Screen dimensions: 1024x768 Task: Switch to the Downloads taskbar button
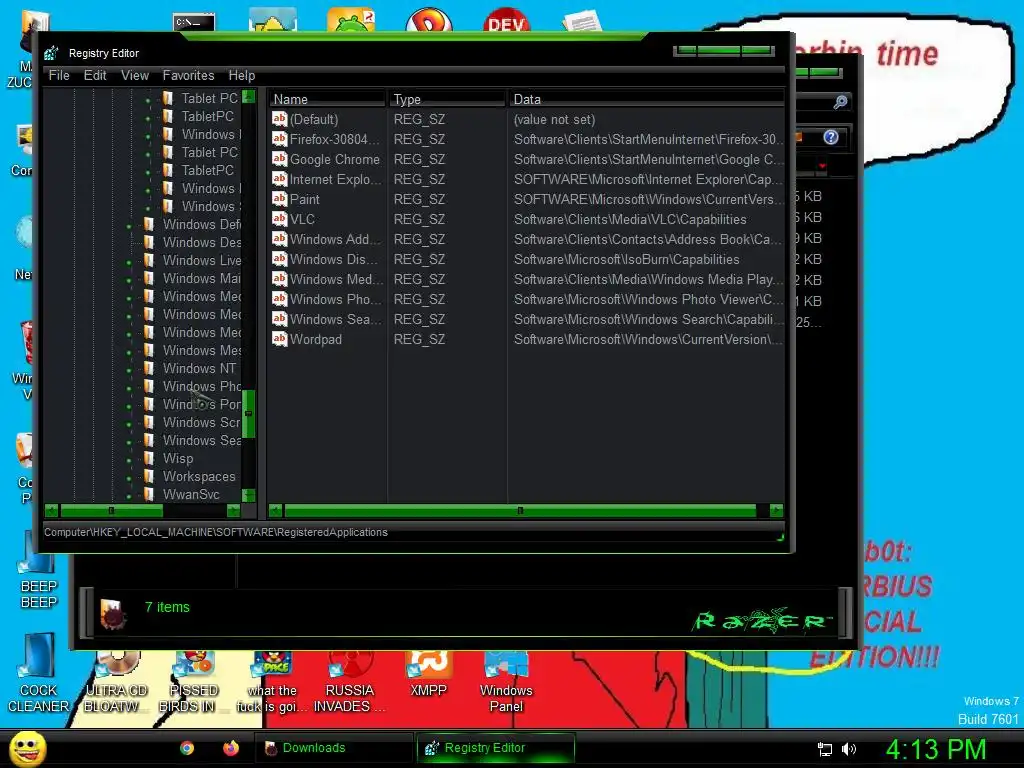pos(332,748)
